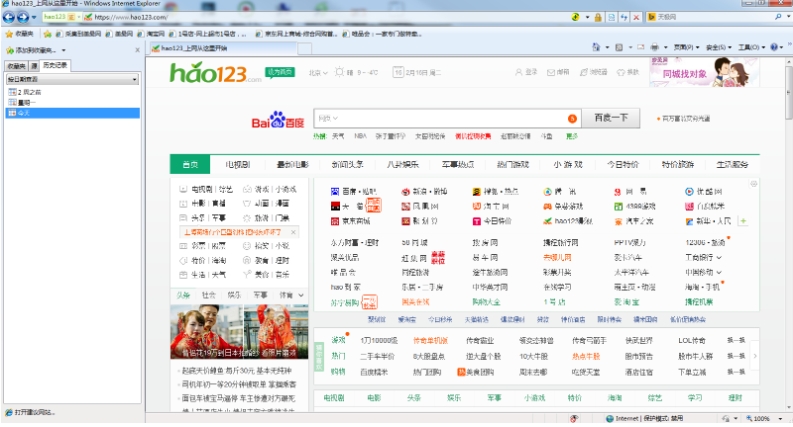Click the RSS feeds icon in command bar

click(619, 47)
